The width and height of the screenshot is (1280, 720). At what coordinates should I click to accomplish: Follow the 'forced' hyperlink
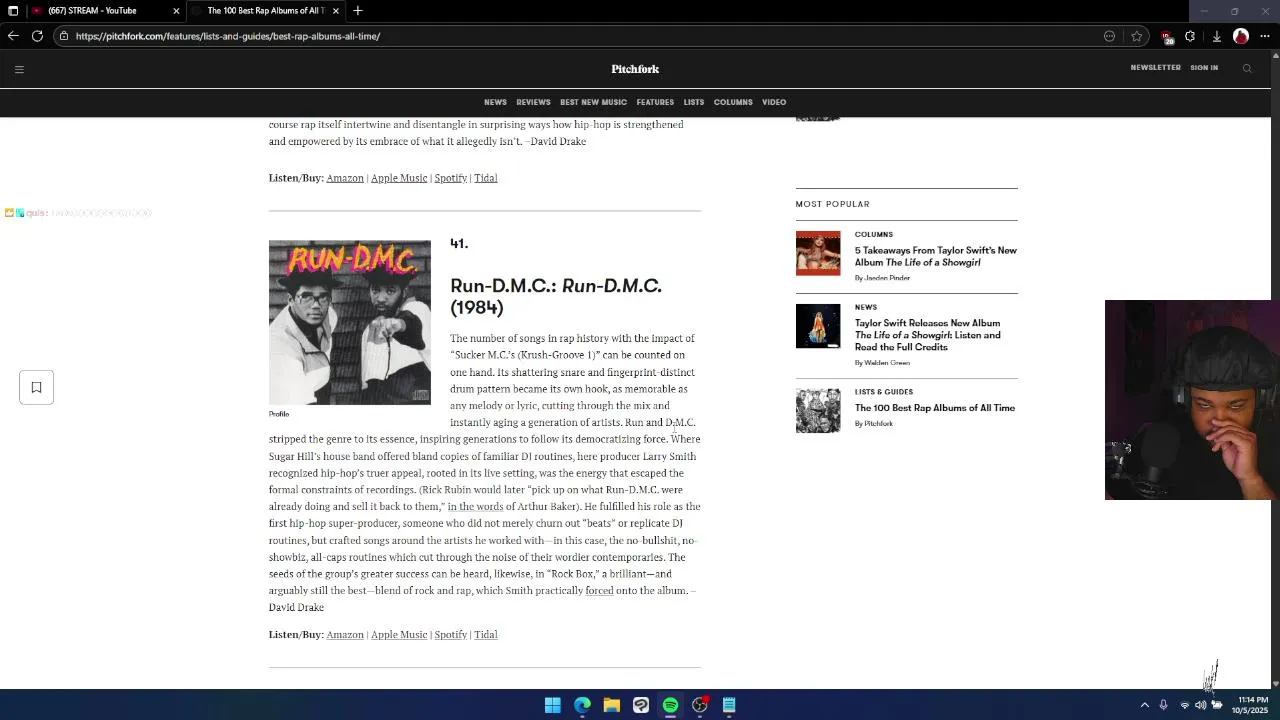(599, 591)
